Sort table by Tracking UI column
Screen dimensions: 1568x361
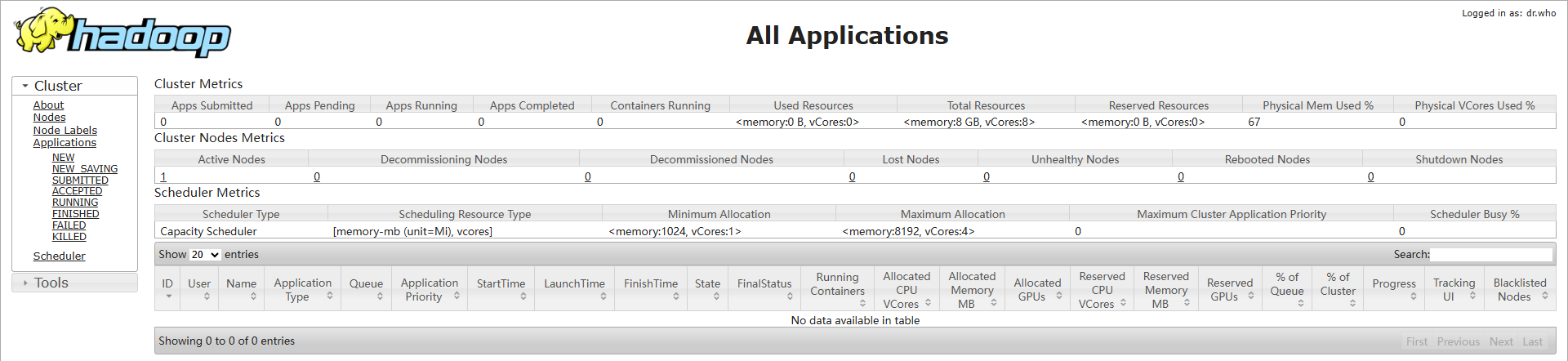(x=1454, y=288)
